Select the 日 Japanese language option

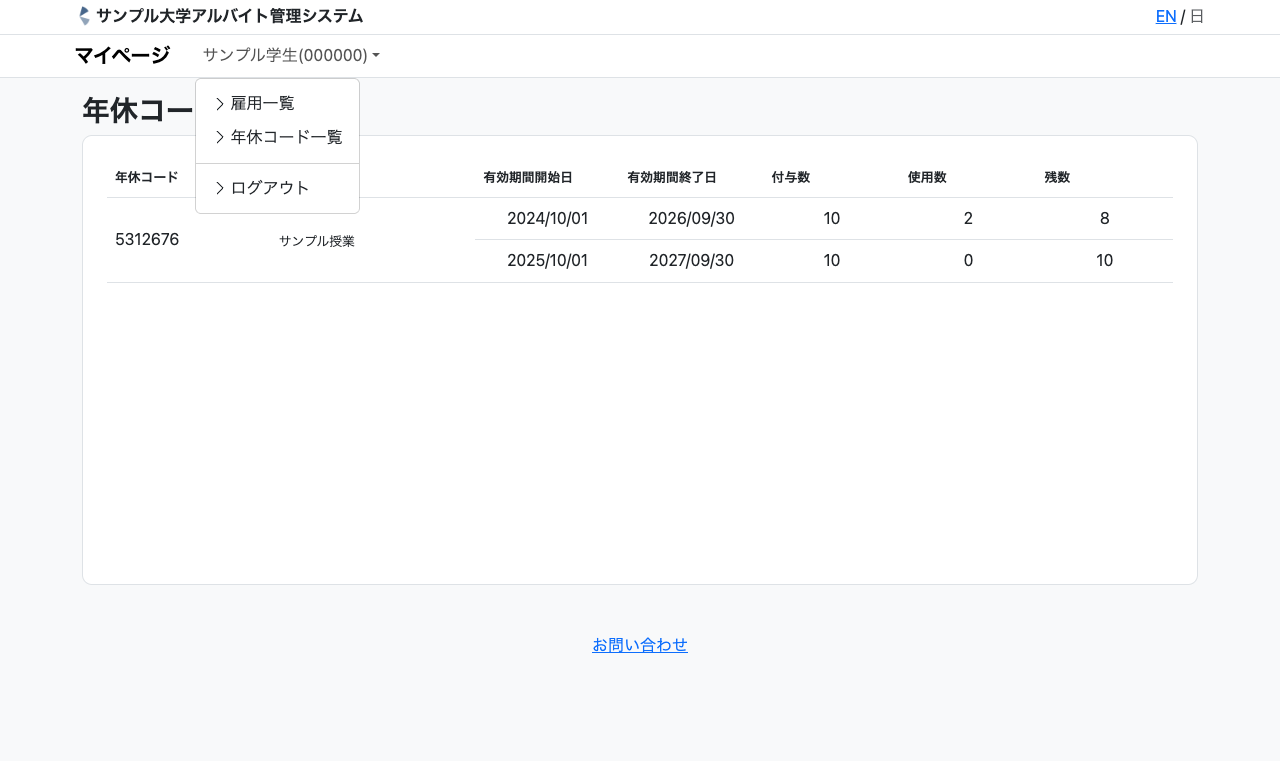(x=1197, y=16)
